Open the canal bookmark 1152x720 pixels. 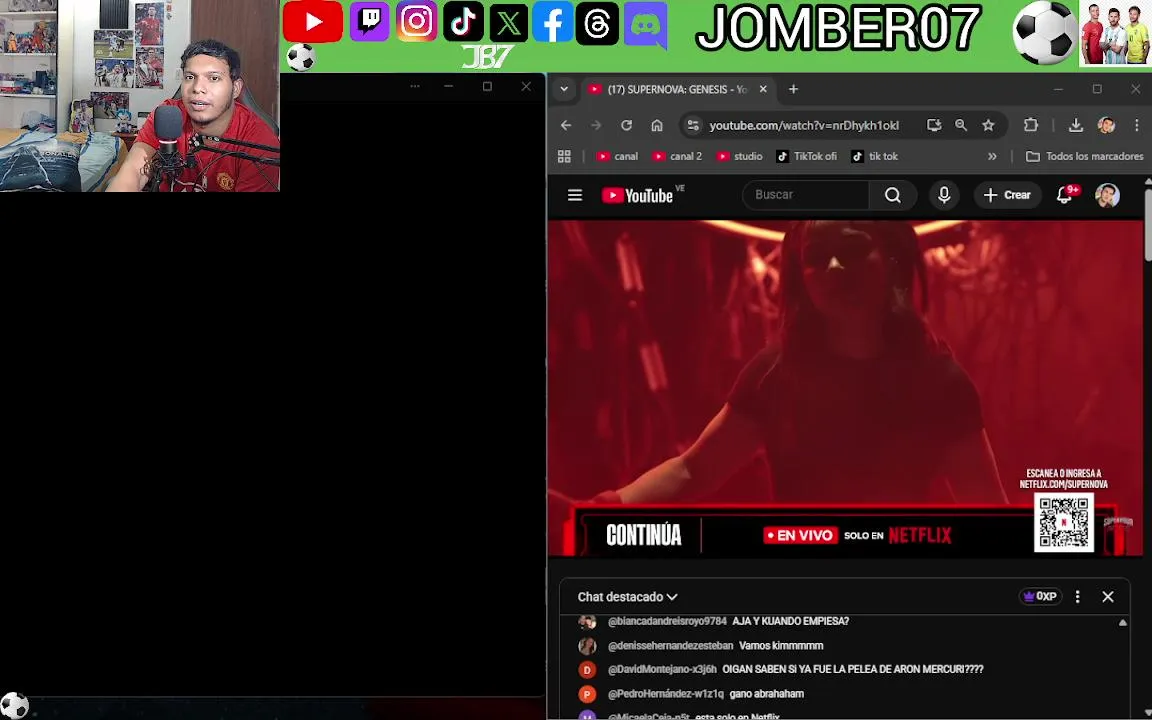pos(617,156)
